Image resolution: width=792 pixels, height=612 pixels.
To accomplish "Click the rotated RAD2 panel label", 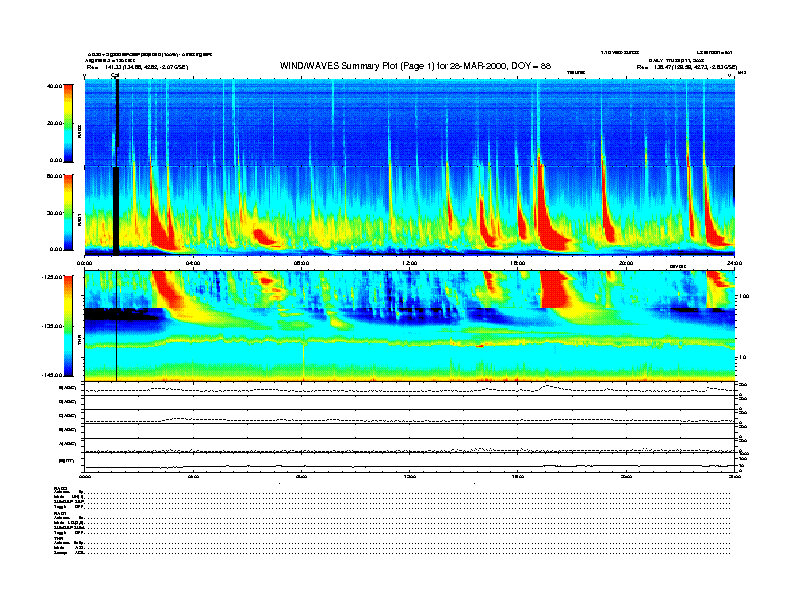I will coord(80,132).
